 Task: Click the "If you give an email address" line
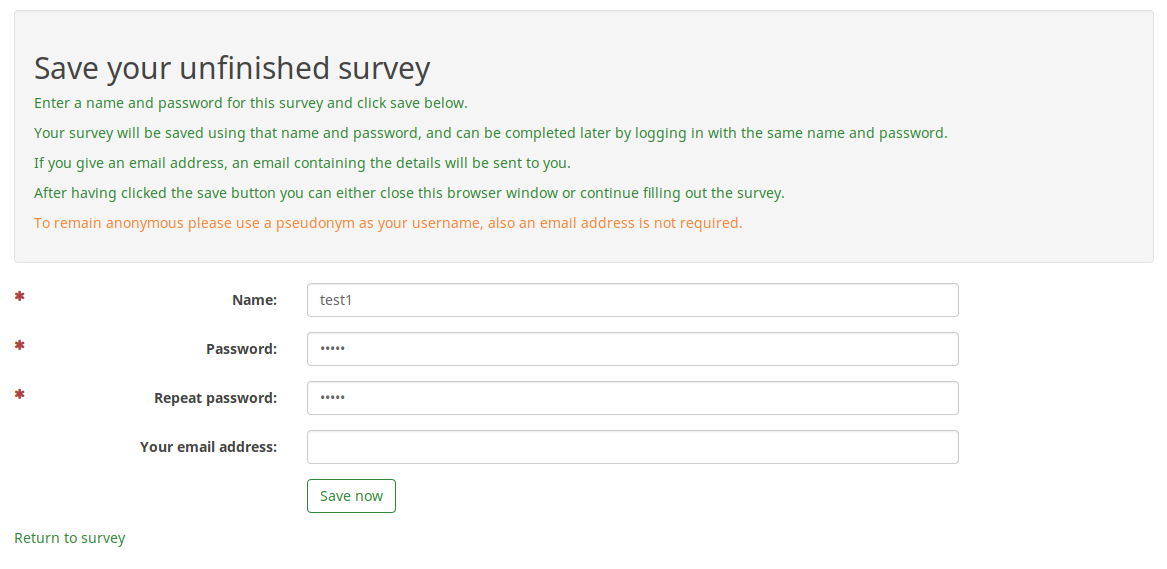coord(302,163)
